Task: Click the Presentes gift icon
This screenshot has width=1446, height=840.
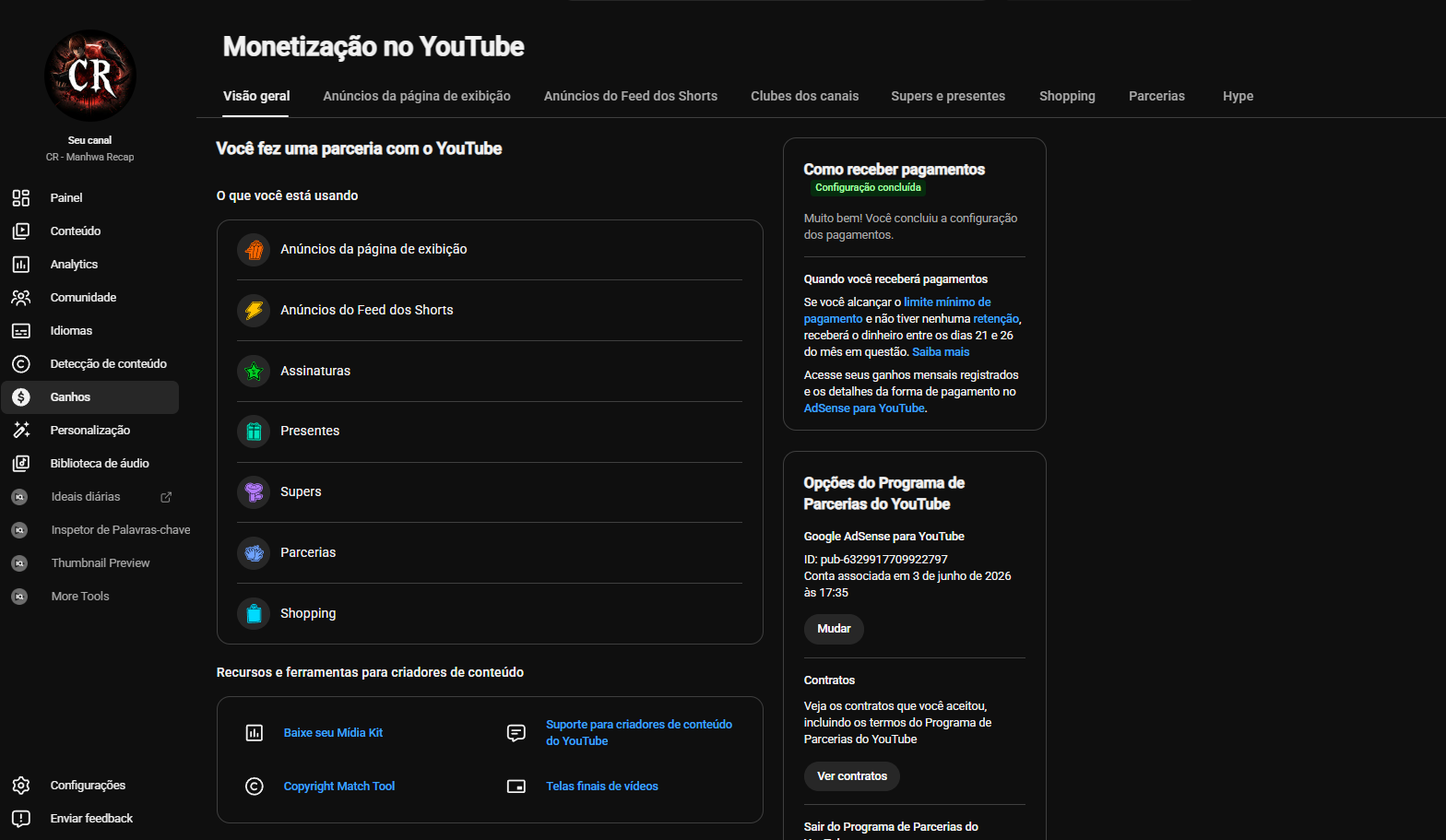Action: point(254,432)
